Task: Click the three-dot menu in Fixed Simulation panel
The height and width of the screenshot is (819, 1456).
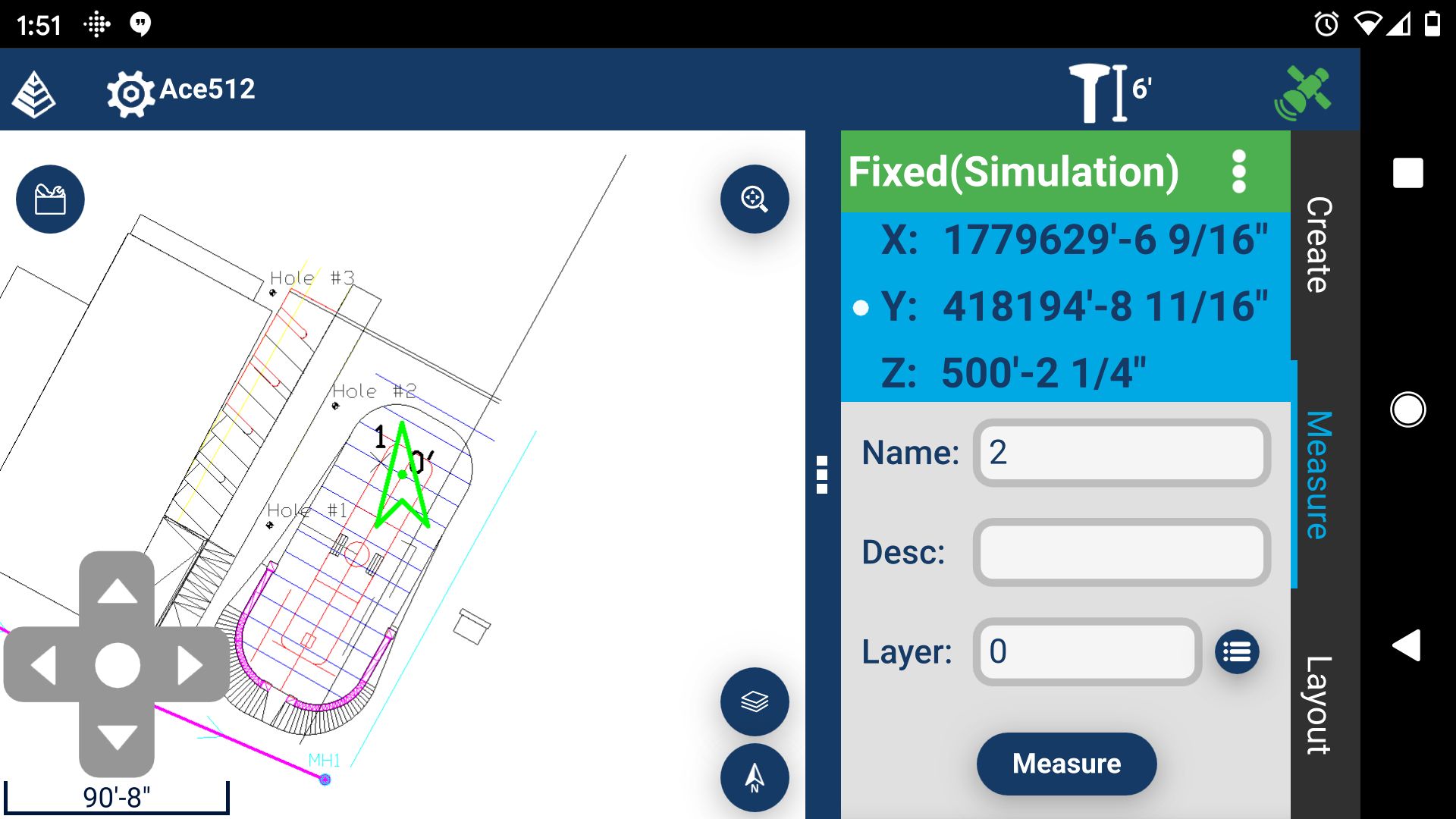Action: click(x=1238, y=172)
